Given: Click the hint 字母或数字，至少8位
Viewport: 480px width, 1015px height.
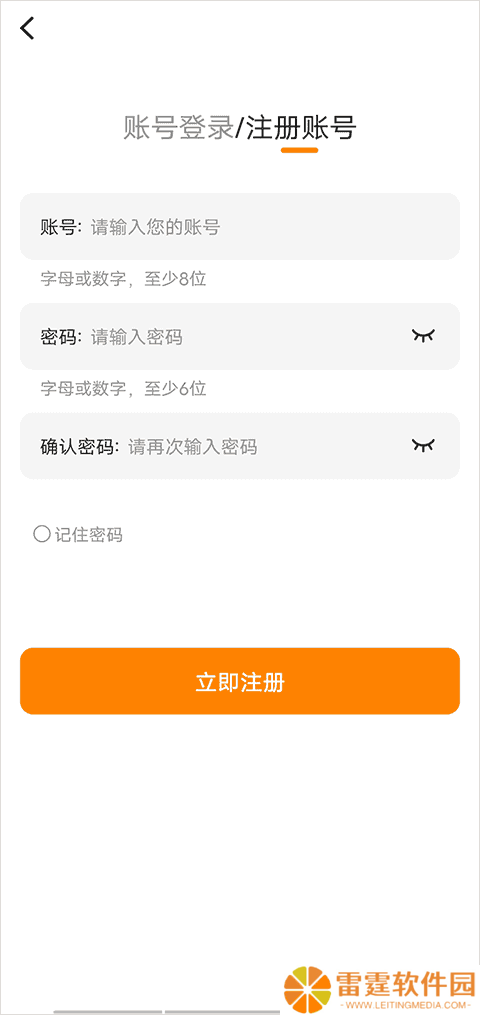Looking at the screenshot, I should tap(123, 279).
